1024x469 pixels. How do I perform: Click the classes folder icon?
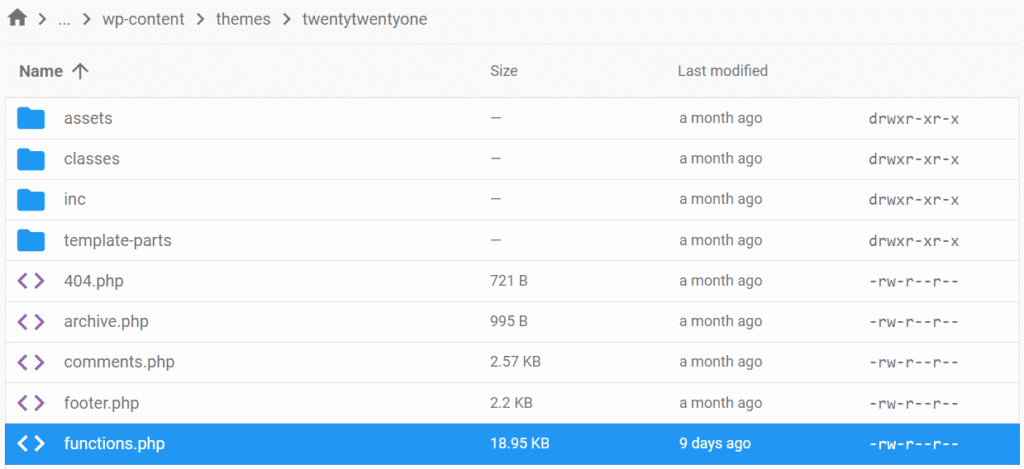tap(31, 159)
